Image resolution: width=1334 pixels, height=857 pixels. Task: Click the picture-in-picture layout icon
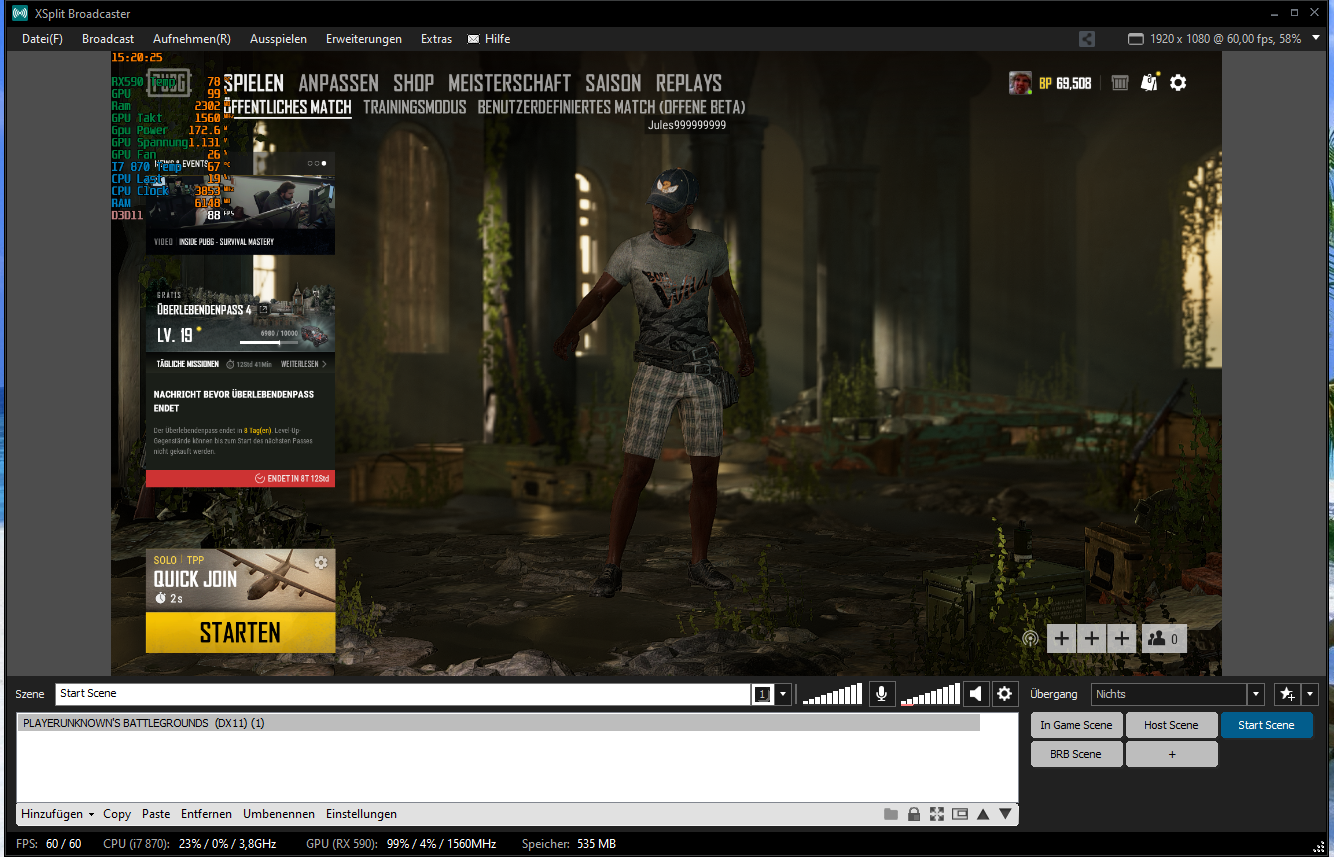pyautogui.click(x=960, y=814)
